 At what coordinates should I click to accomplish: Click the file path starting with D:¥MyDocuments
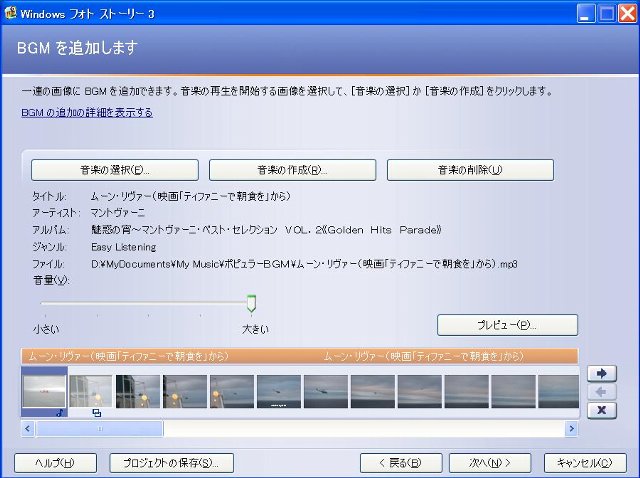pyautogui.click(x=304, y=264)
